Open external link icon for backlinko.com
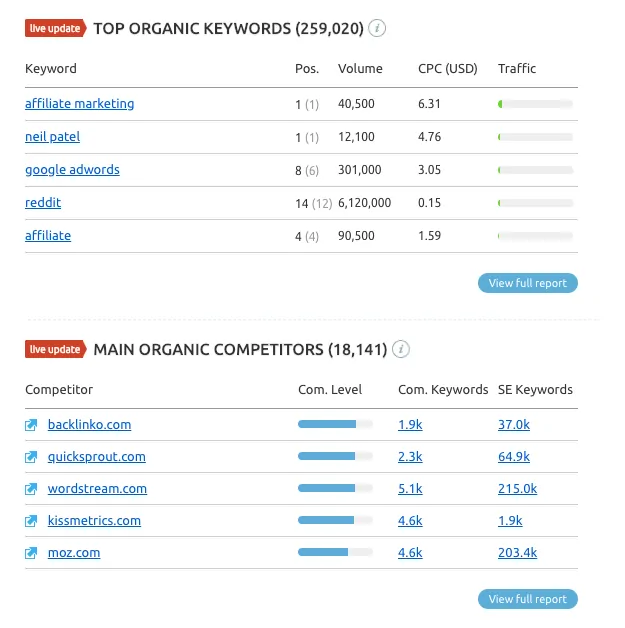 coord(31,425)
